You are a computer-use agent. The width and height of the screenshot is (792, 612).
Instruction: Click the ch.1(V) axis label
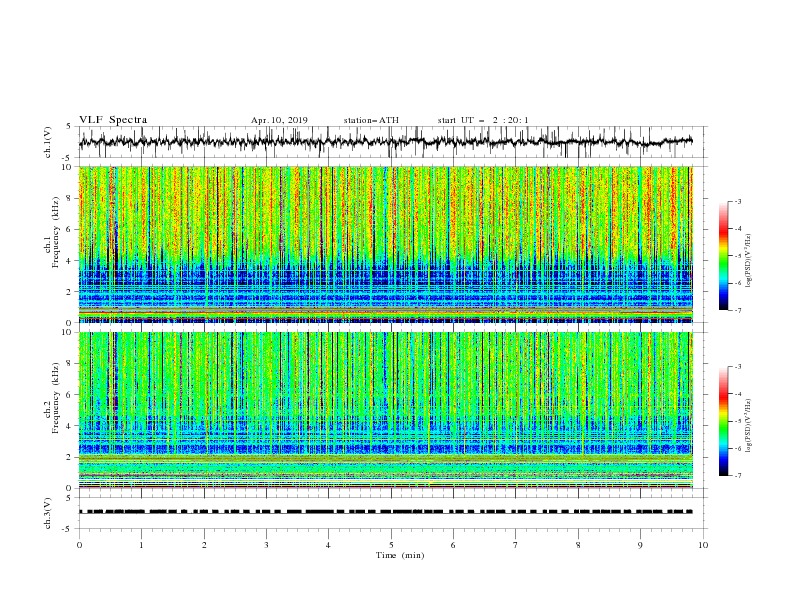[47, 142]
